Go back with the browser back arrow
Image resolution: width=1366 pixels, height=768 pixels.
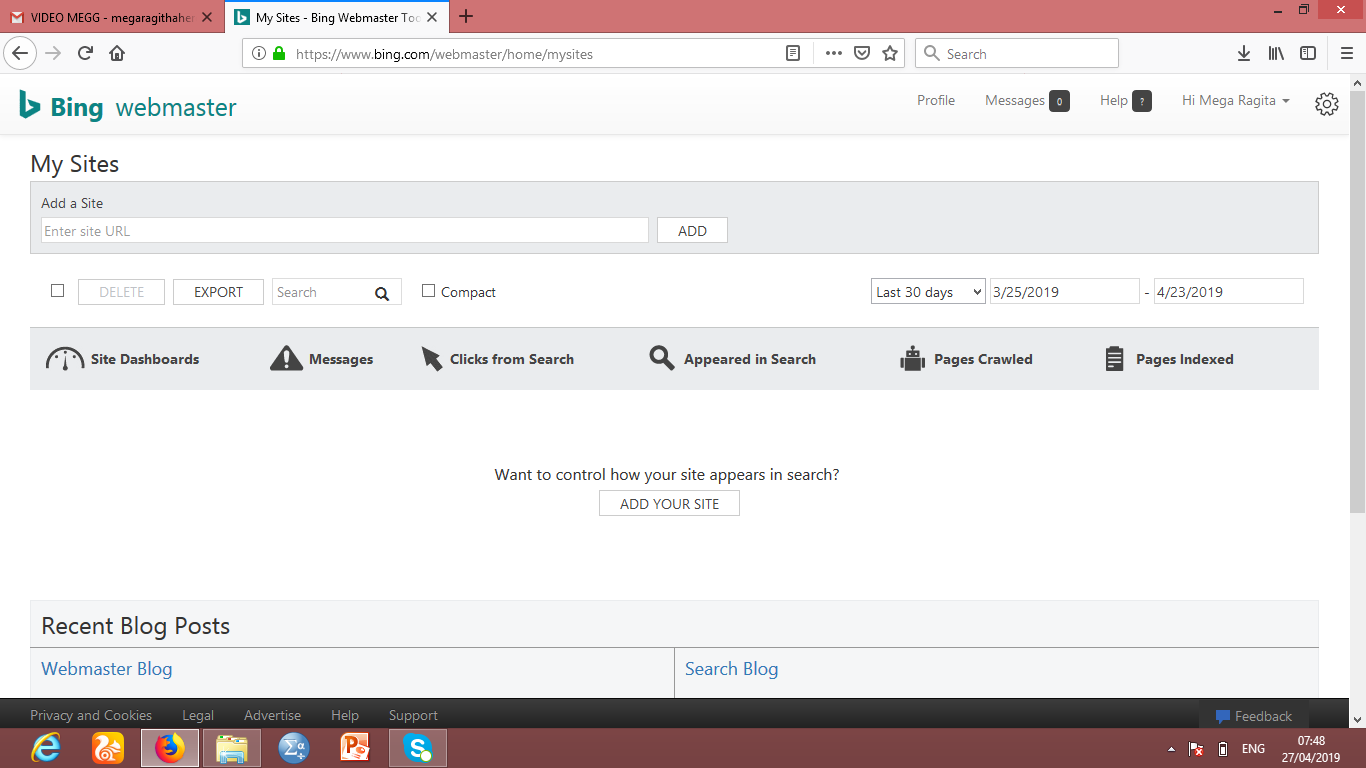[20, 53]
